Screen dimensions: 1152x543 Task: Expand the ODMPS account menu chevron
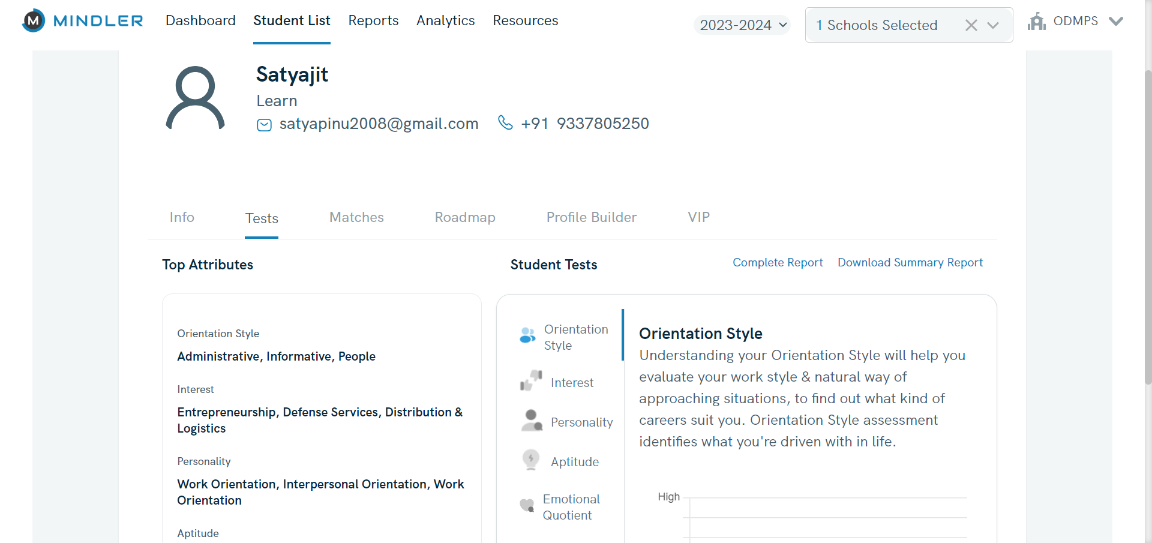pos(1116,22)
